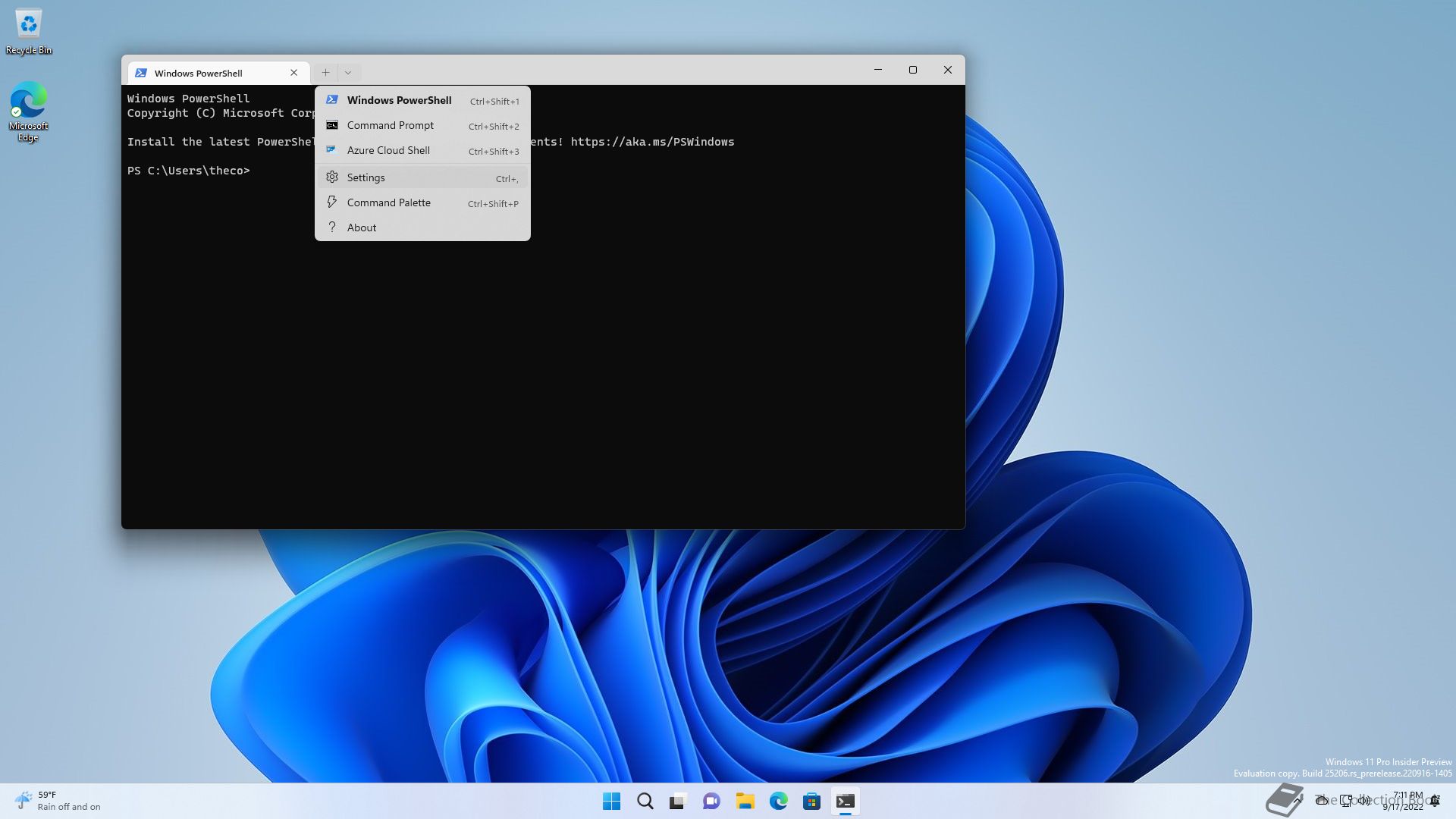1456x819 pixels.
Task: Launch Teams Chat from taskbar
Action: point(711,801)
